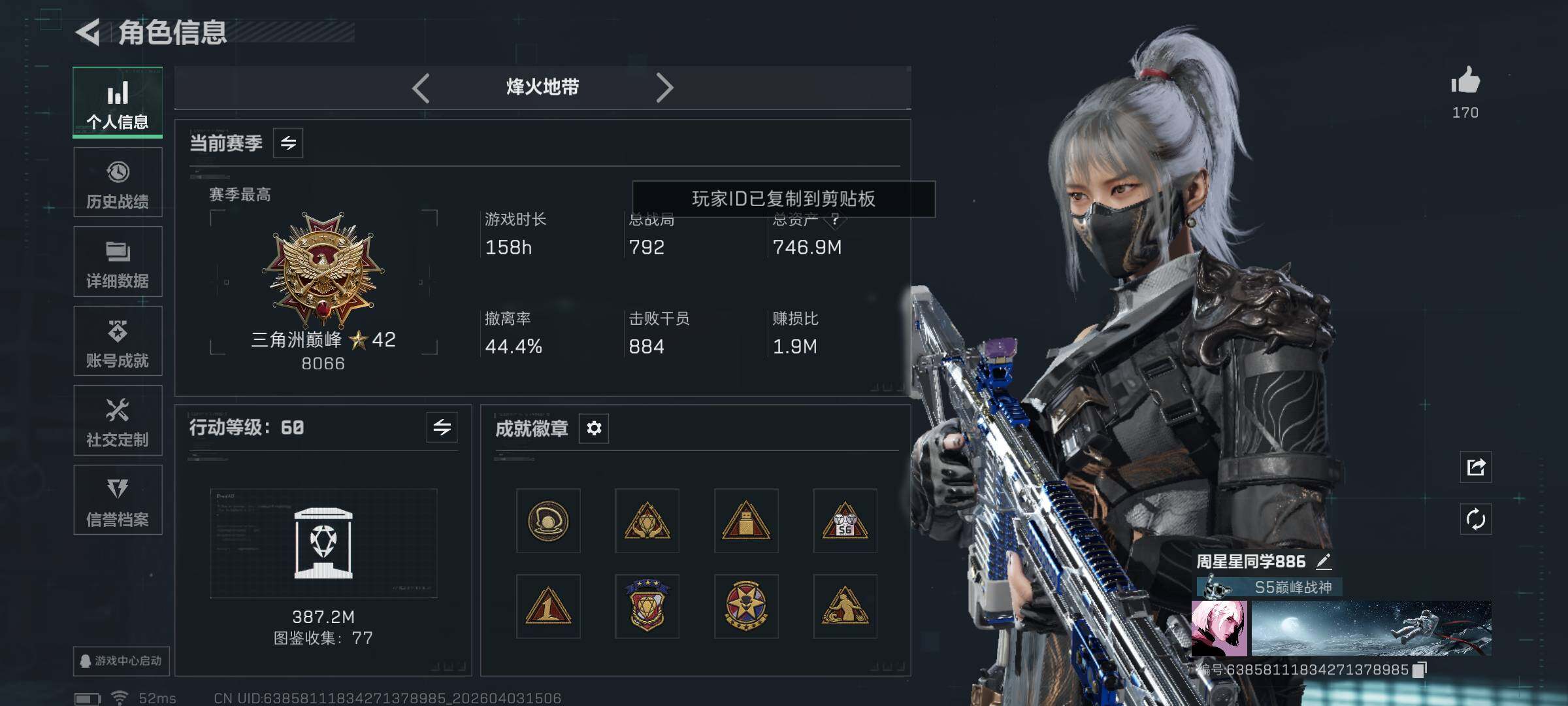This screenshot has width=1568, height=706.
Task: Open the 社交定制 sidebar tab
Action: coord(118,421)
